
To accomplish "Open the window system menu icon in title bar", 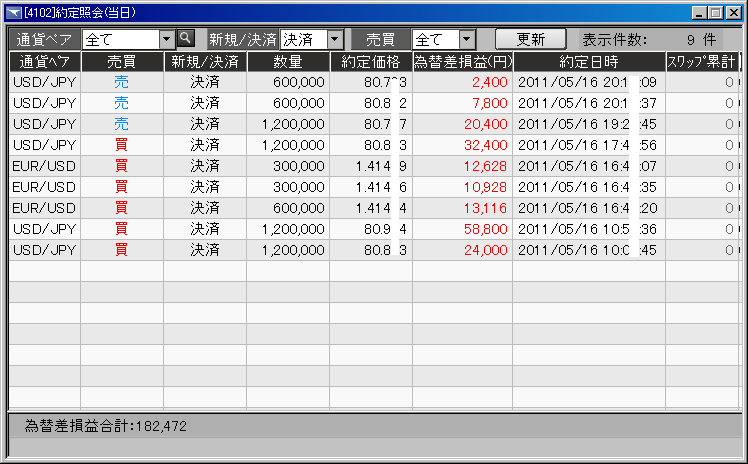I will (x=12, y=13).
